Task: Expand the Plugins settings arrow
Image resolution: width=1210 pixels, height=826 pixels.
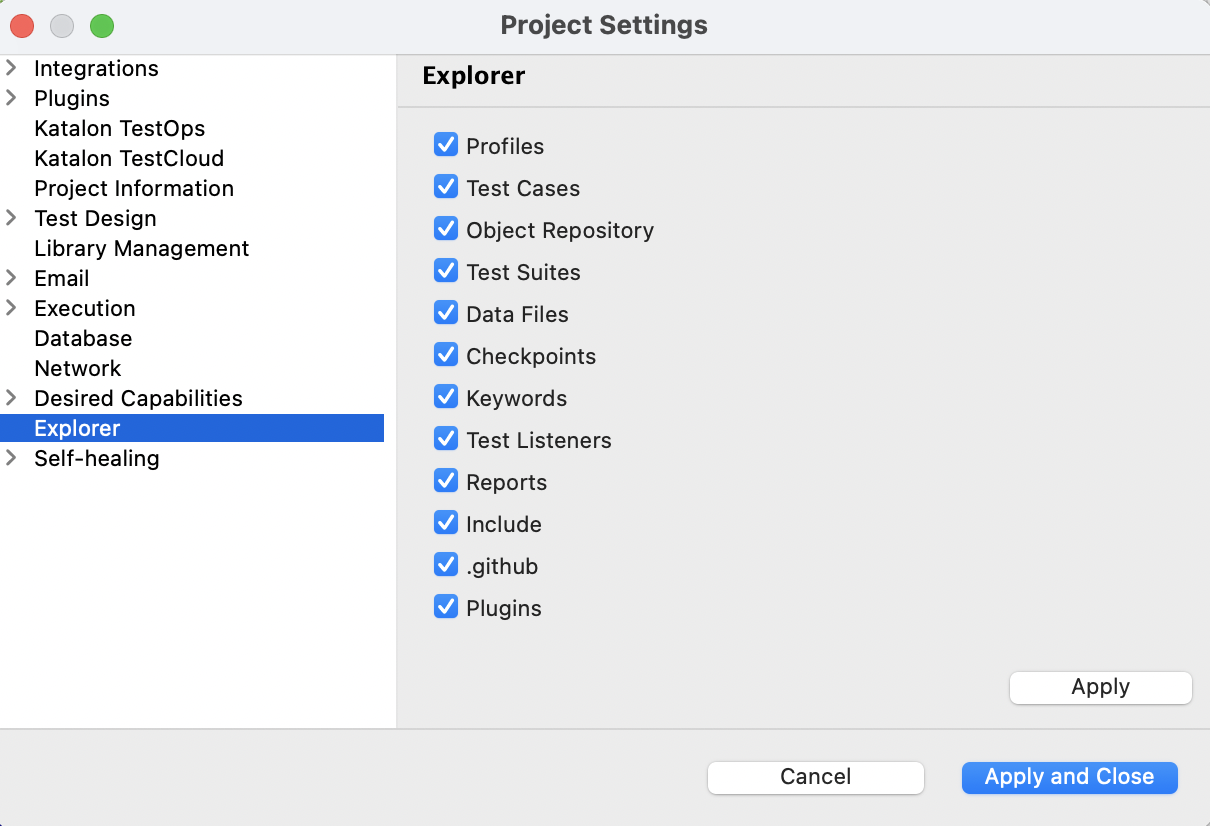Action: coord(12,98)
